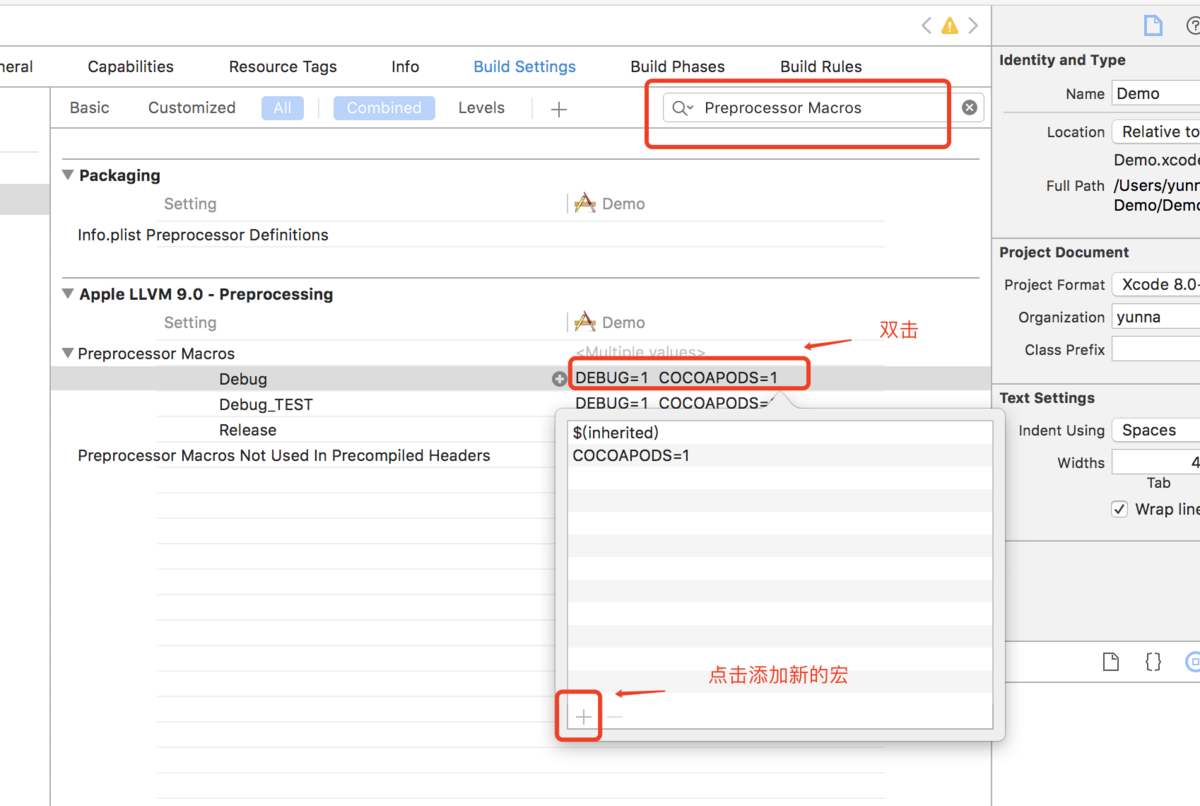Click add conditional setting icon on Debug
This screenshot has width=1200, height=806.
pos(559,379)
